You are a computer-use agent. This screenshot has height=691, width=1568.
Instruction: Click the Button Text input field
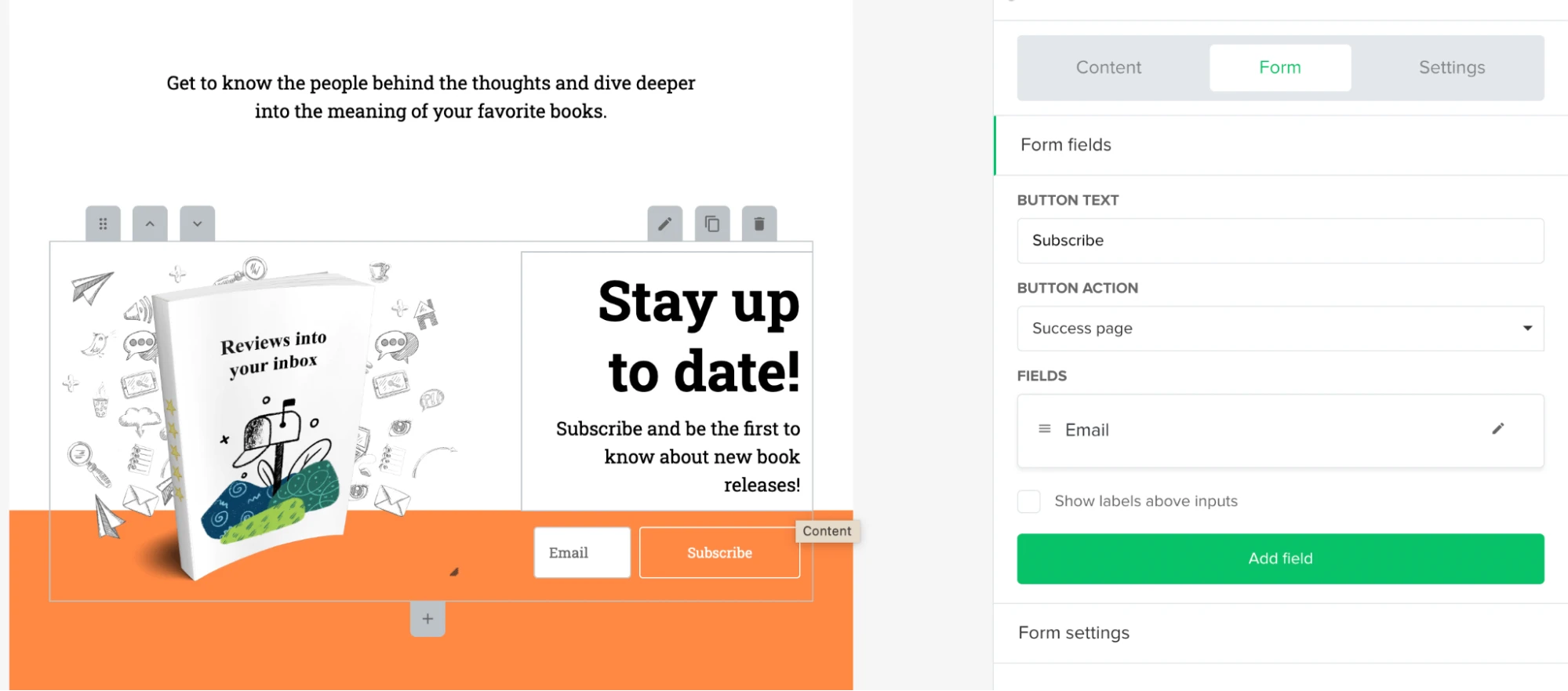click(1280, 241)
